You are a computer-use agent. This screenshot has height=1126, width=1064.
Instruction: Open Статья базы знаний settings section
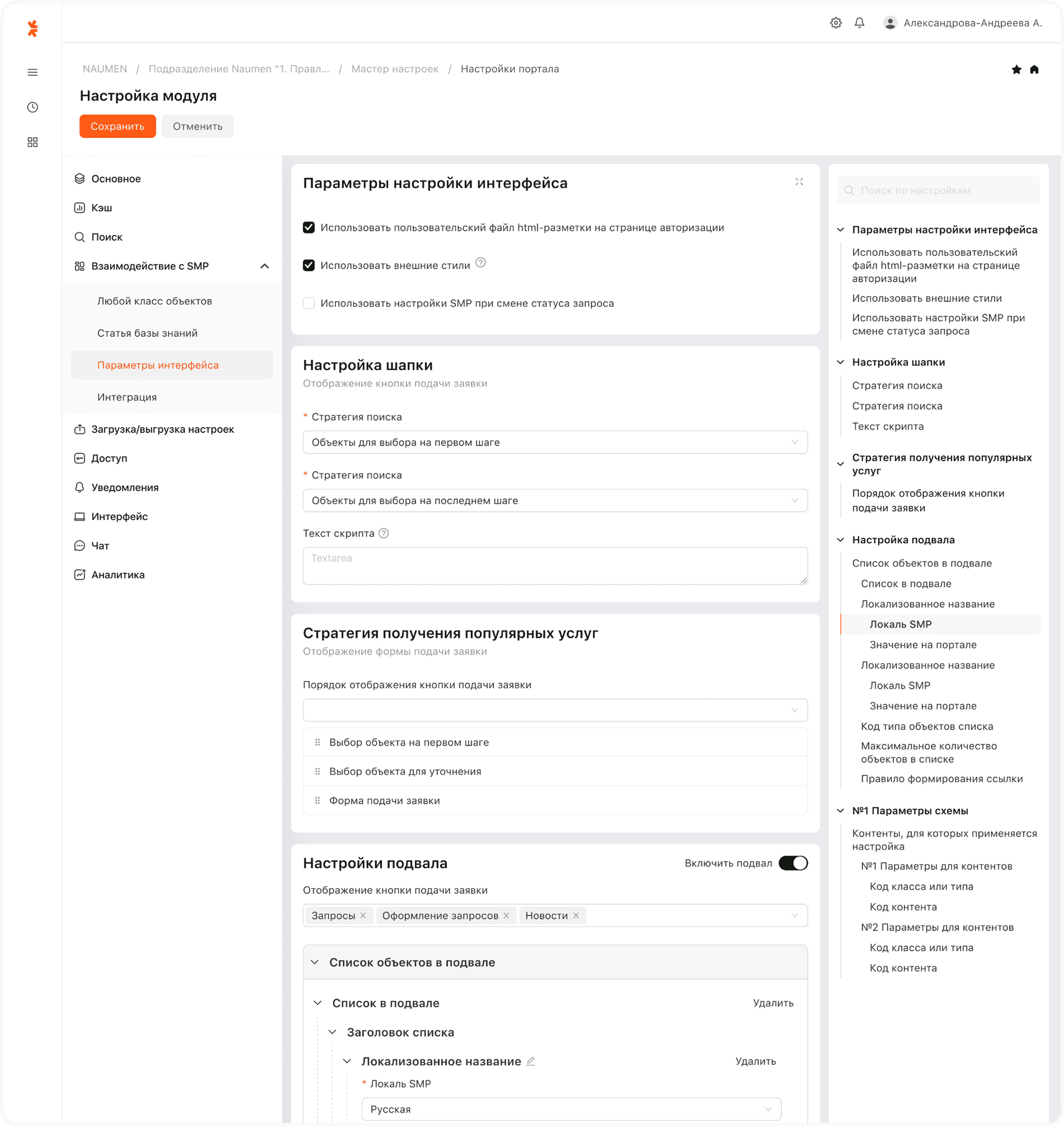147,333
